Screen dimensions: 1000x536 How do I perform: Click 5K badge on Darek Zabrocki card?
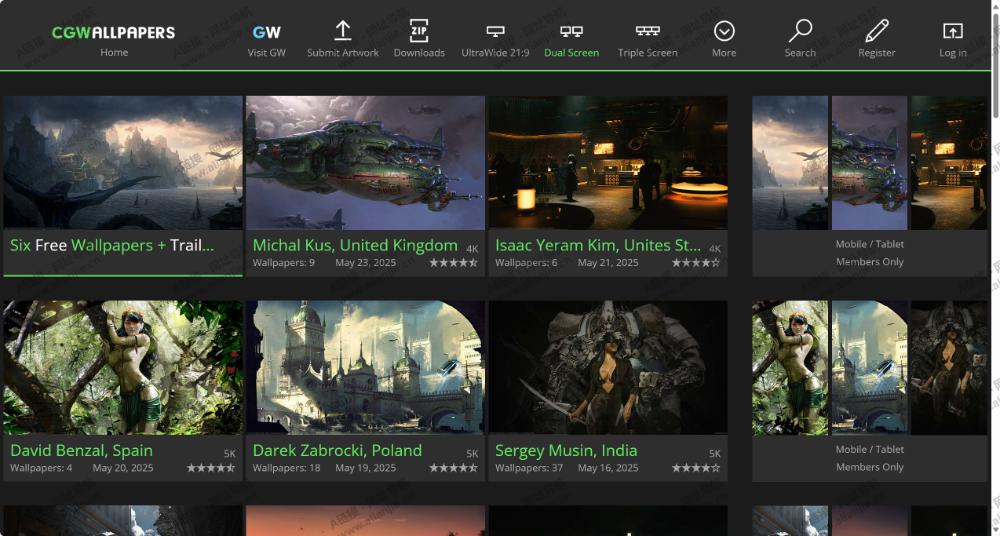pyautogui.click(x=472, y=454)
